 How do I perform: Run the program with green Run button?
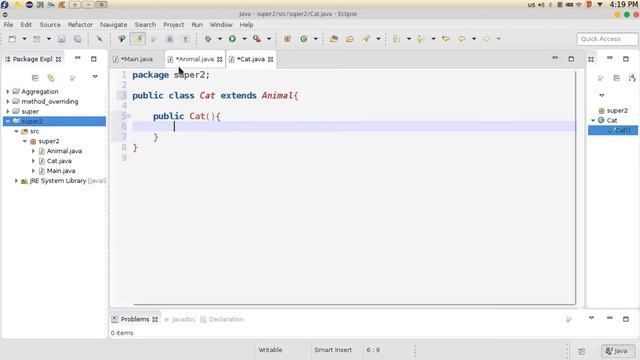point(232,39)
